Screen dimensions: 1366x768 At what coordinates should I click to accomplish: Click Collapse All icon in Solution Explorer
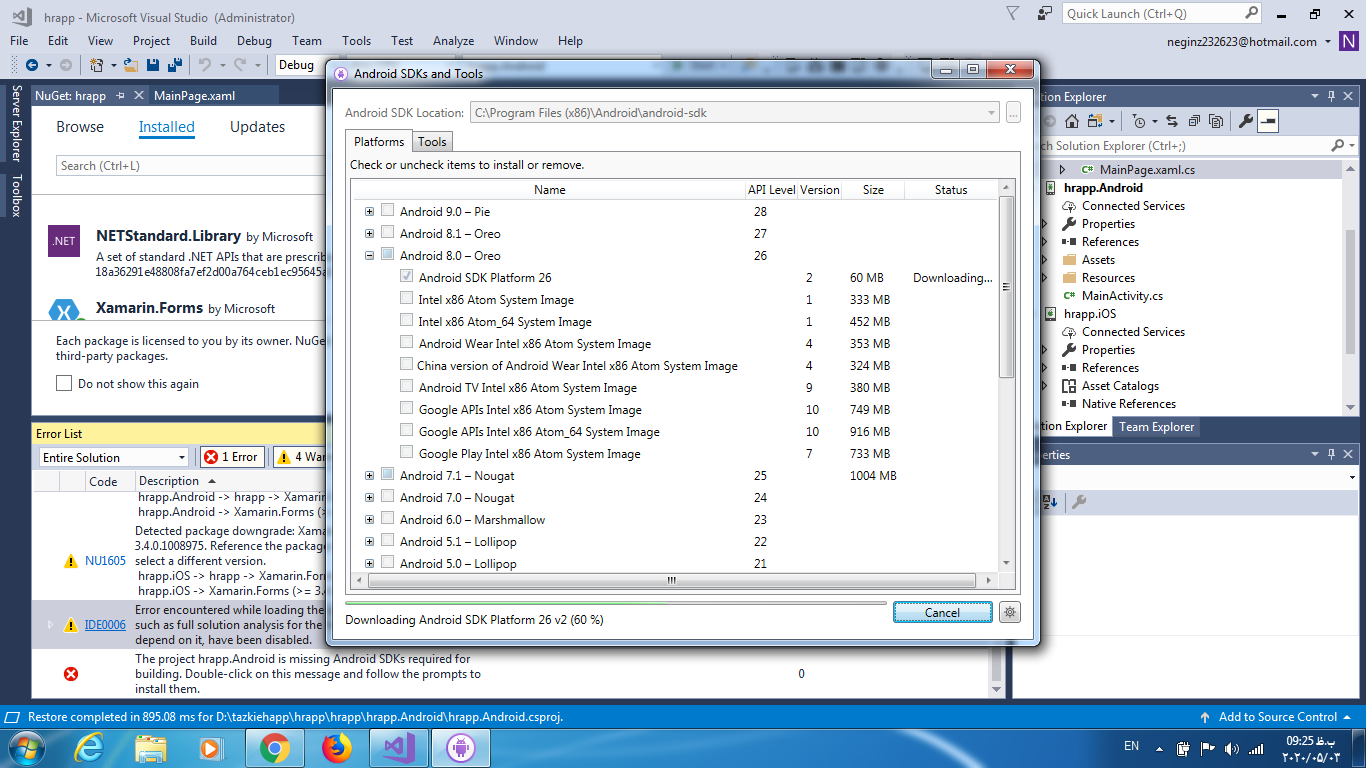pos(1194,121)
